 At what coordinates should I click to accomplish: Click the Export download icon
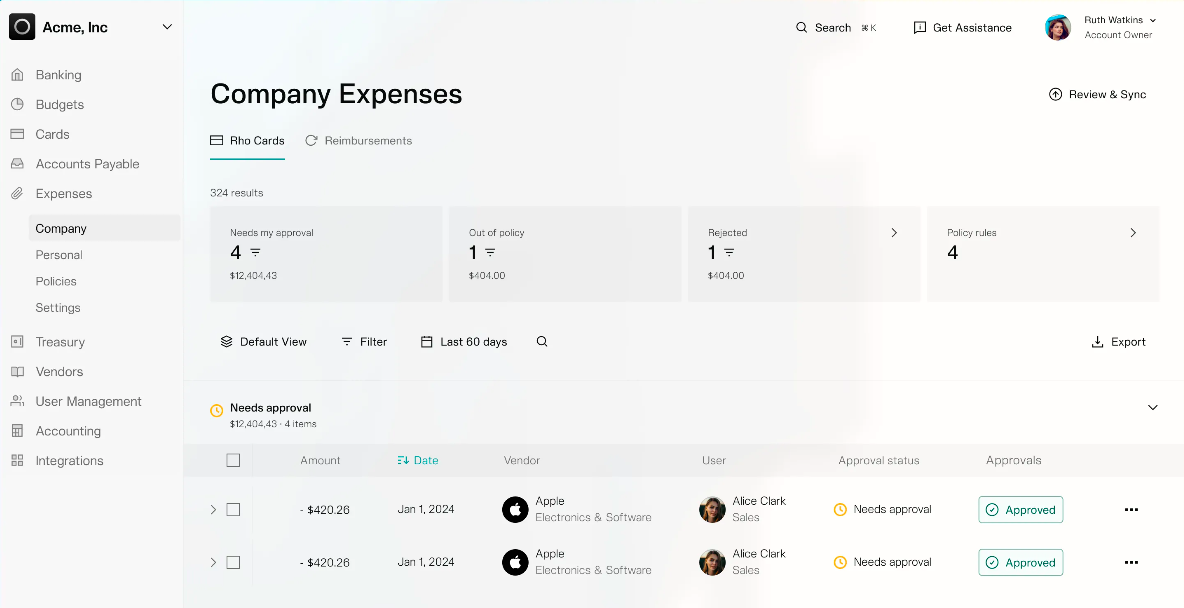click(x=1098, y=342)
